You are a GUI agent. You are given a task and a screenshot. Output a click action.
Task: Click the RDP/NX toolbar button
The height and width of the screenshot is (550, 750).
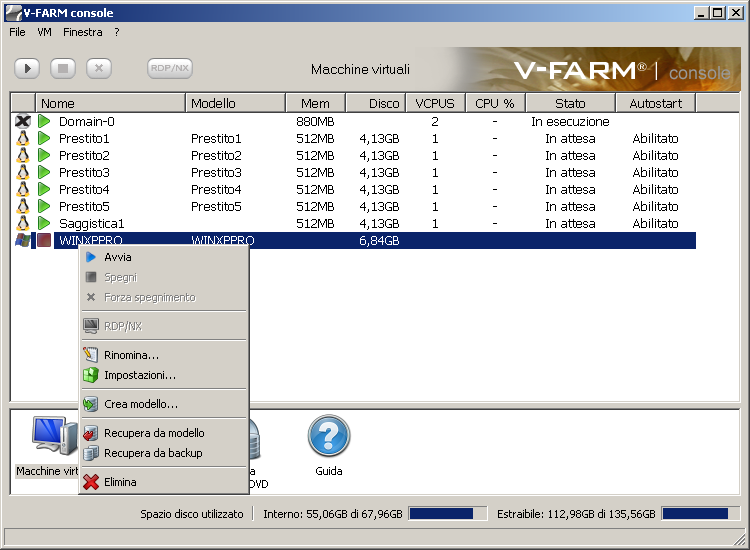pos(169,68)
